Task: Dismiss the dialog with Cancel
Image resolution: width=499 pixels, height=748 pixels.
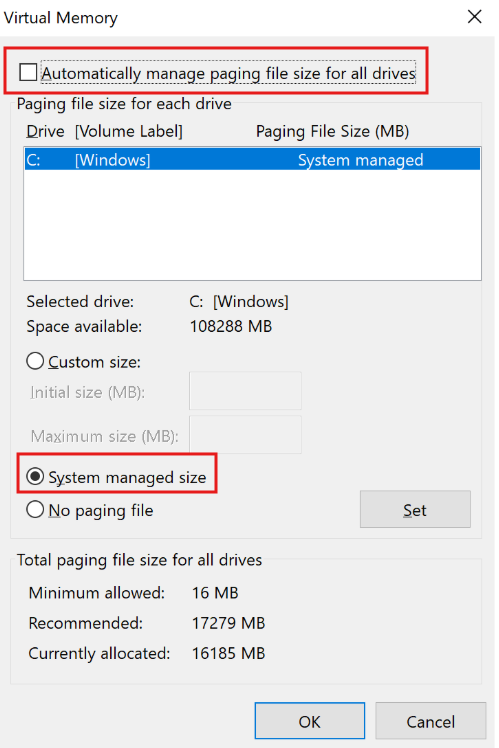Action: click(x=430, y=721)
